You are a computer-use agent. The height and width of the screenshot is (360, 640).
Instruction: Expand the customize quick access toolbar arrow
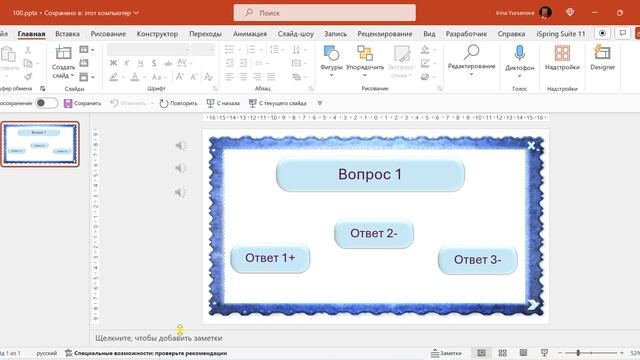[x=320, y=103]
